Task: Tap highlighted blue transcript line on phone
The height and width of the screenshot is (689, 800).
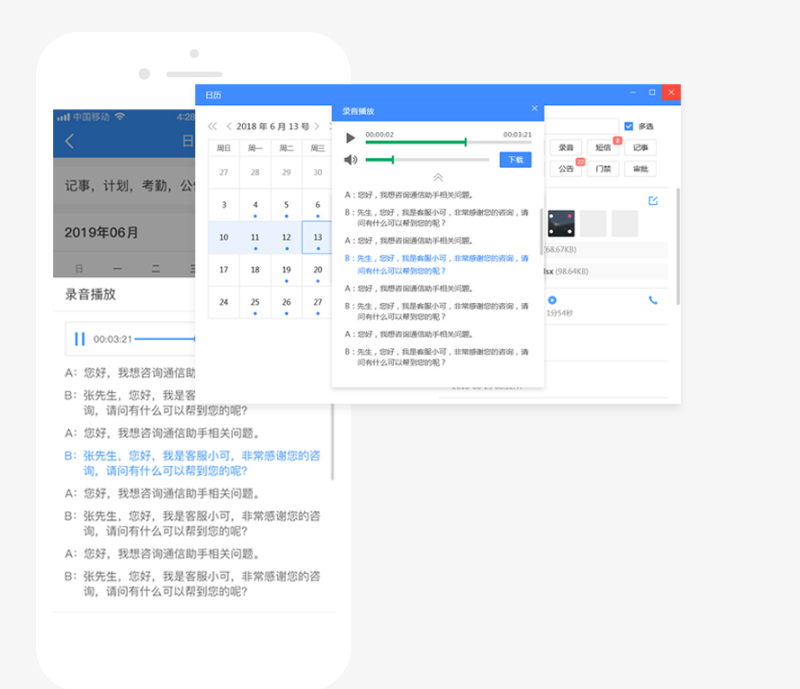Action: pos(192,463)
